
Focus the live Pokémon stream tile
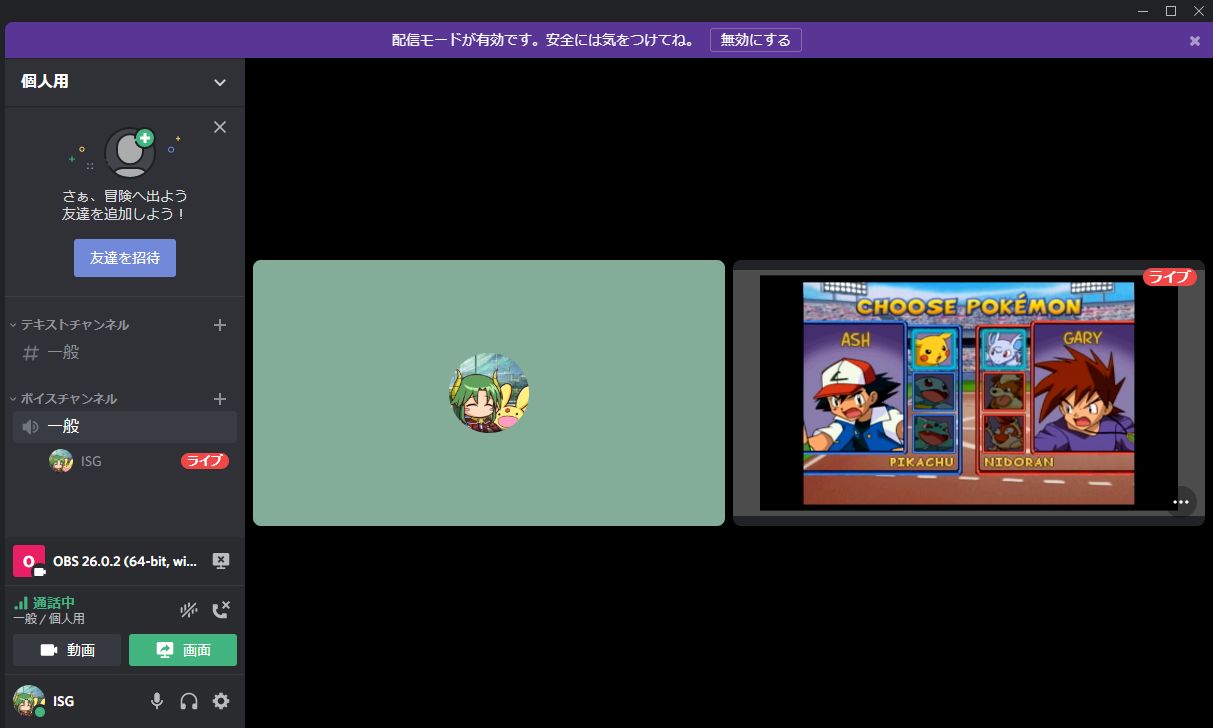(969, 393)
